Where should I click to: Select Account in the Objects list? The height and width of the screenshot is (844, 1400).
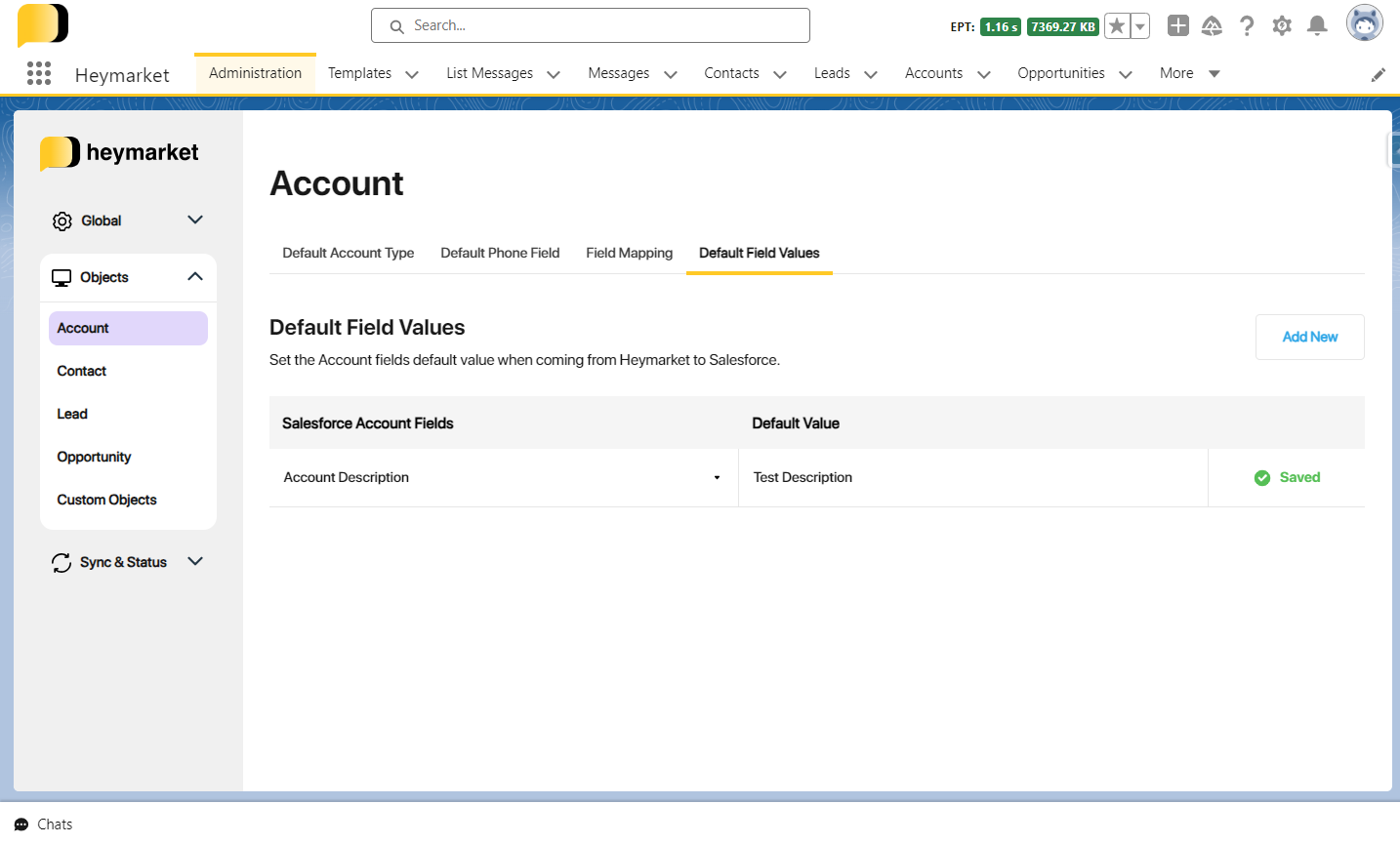(x=128, y=328)
